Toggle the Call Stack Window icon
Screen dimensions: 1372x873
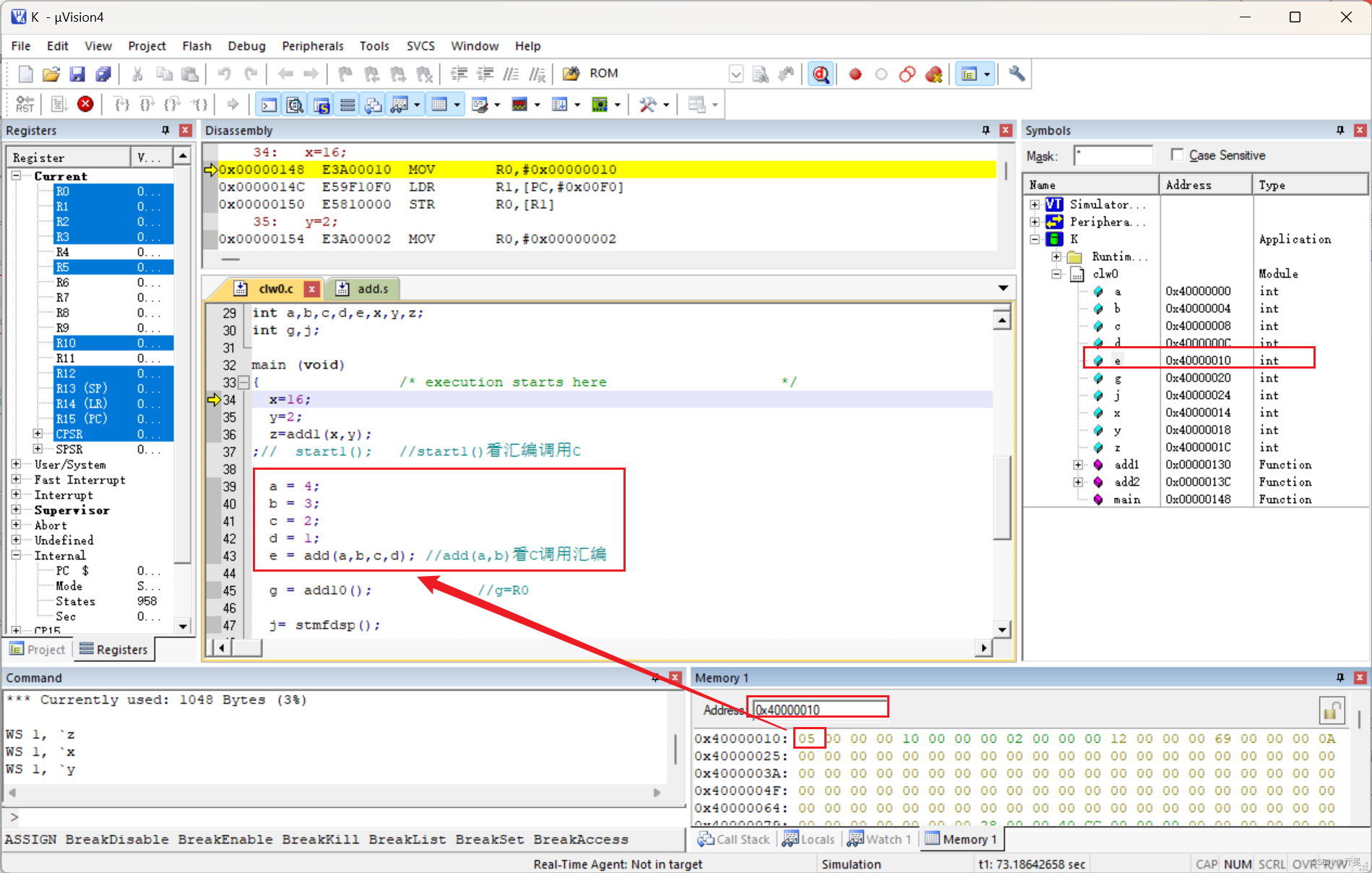click(x=374, y=105)
